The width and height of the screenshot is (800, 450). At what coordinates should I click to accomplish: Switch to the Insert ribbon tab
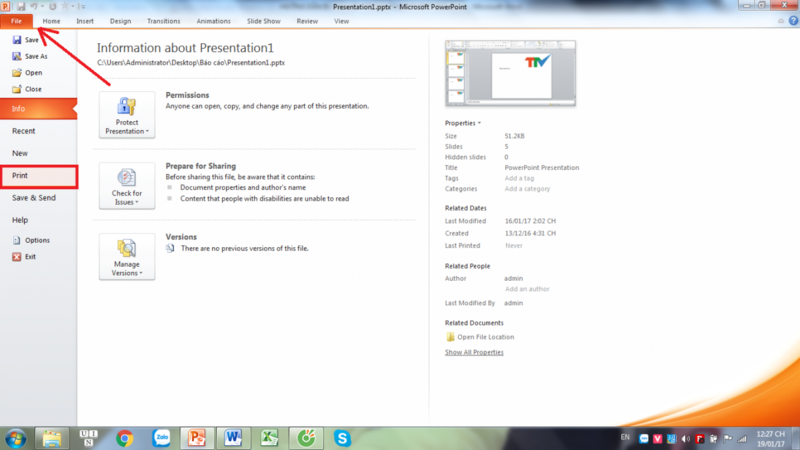[x=85, y=21]
